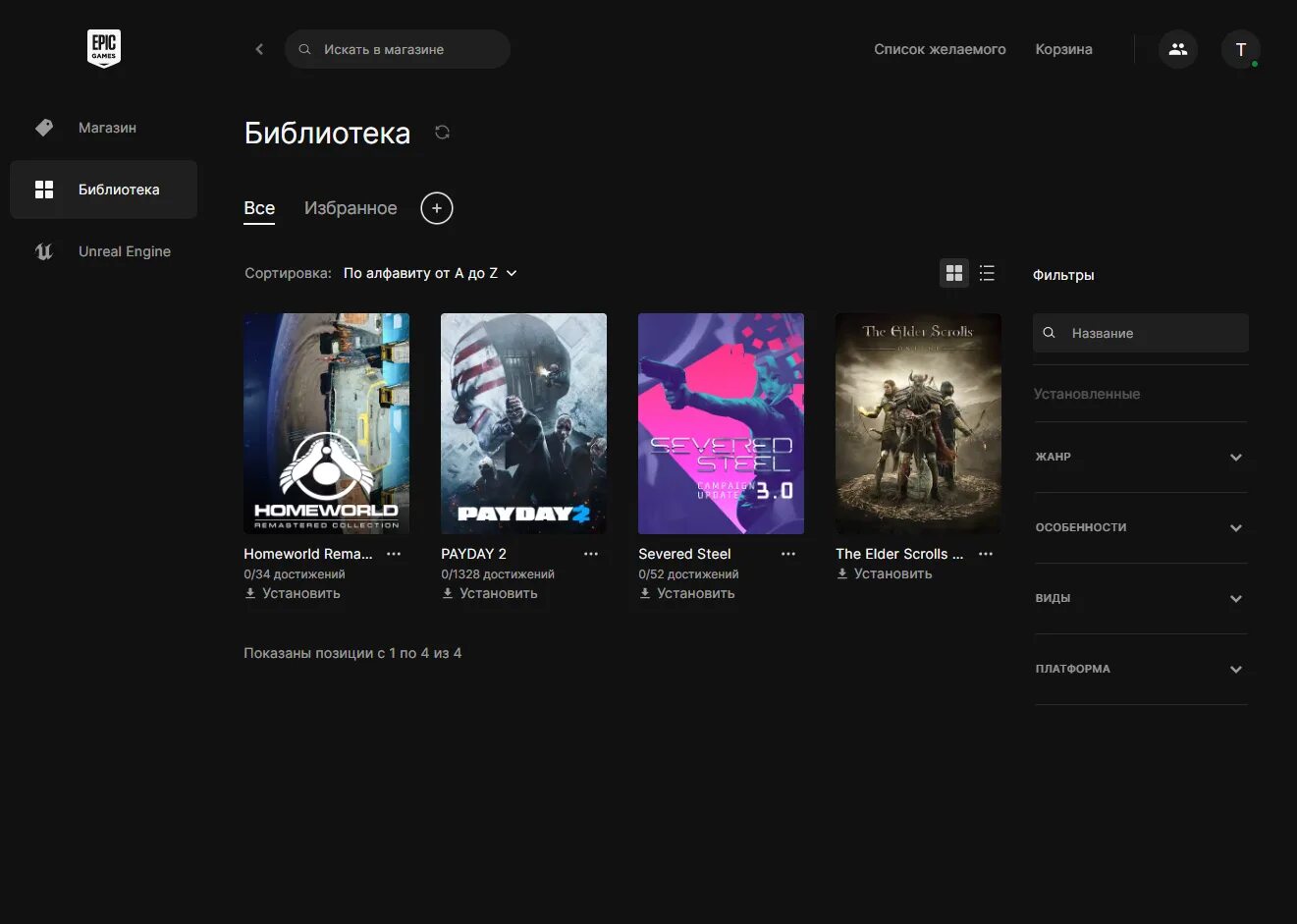Image resolution: width=1297 pixels, height=924 pixels.
Task: Click the title text Severed Steel
Action: (x=684, y=554)
